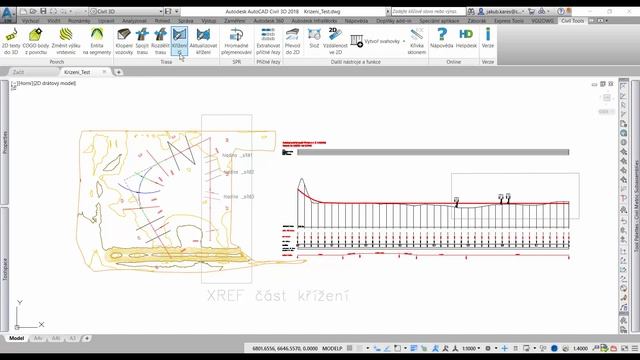
Task: Switch to the Express Tools tab
Action: click(x=508, y=20)
